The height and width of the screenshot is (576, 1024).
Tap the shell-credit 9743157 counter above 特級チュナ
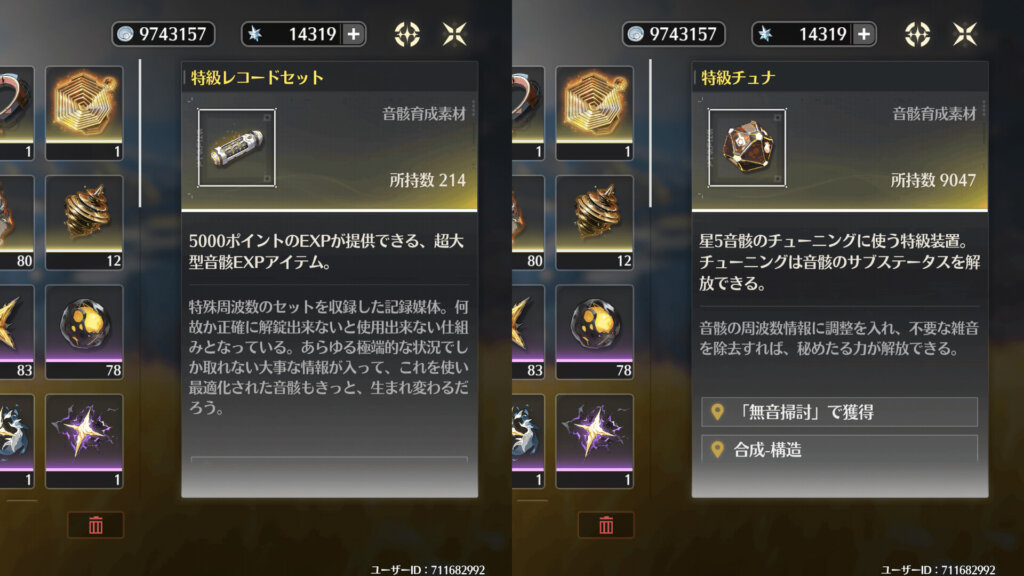(673, 35)
